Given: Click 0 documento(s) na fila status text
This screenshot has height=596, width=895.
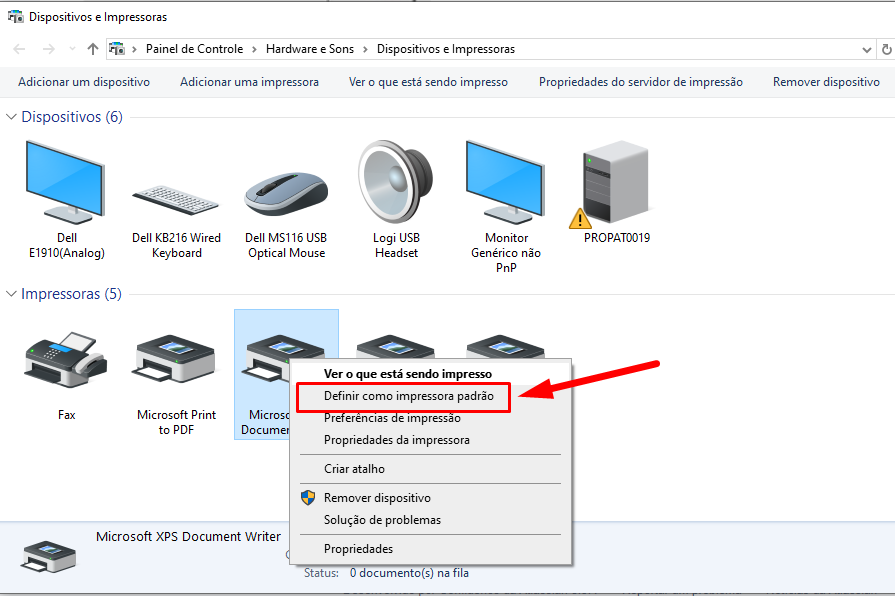Looking at the screenshot, I should click(409, 573).
